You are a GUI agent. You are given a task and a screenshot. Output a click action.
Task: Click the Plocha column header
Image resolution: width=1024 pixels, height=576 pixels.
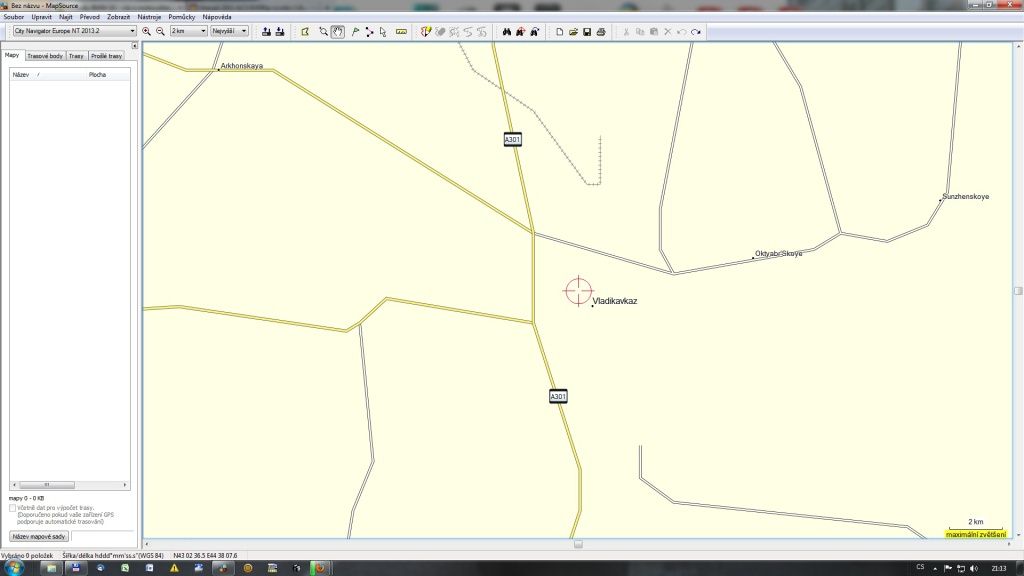pos(97,75)
